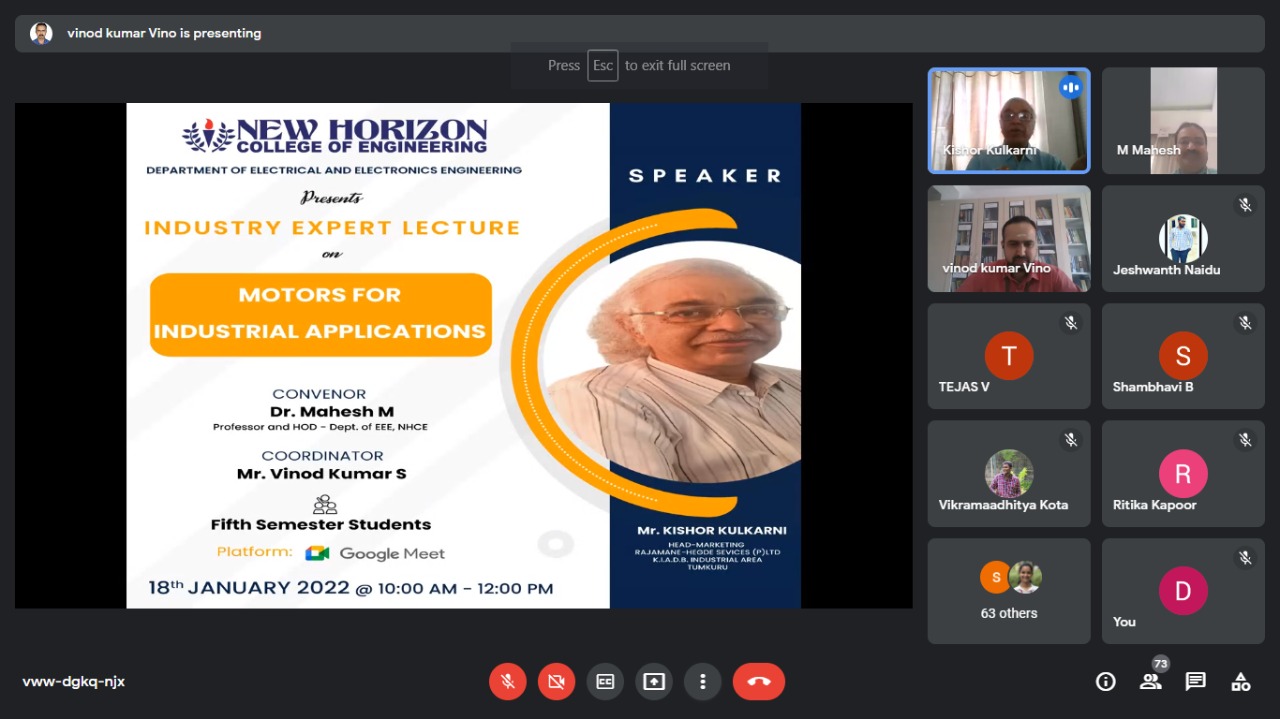Click 'MOTORS FOR INDUSTRIAL APPLICATIONS' title box
This screenshot has width=1280, height=719.
pos(320,314)
